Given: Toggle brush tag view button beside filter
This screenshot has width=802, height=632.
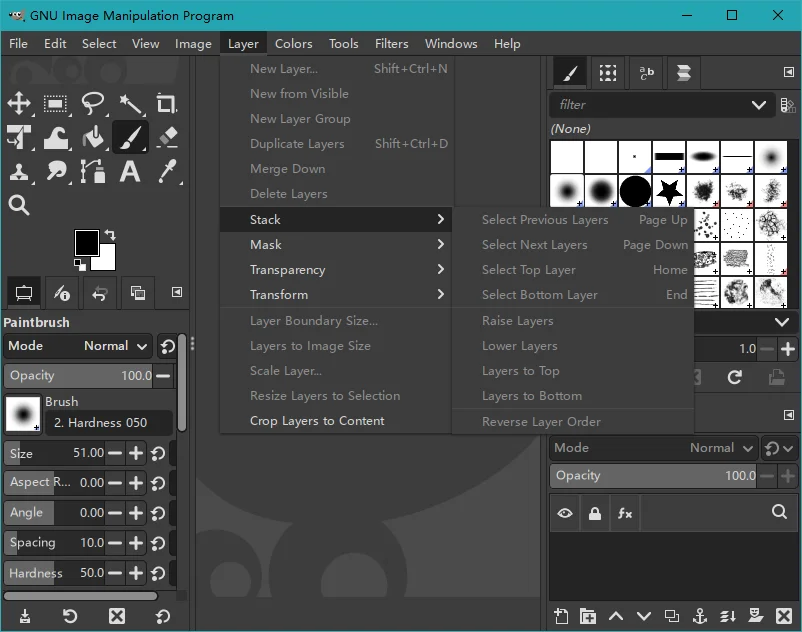Looking at the screenshot, I should click(x=788, y=105).
